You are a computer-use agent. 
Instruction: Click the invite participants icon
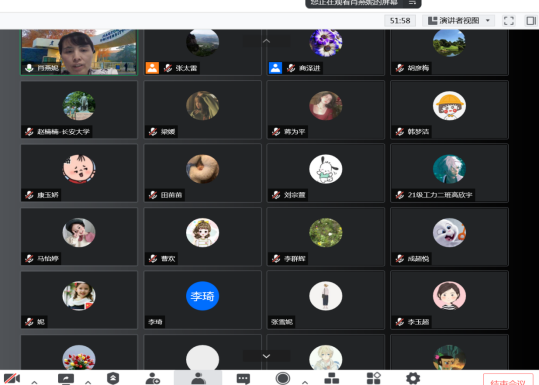point(153,378)
